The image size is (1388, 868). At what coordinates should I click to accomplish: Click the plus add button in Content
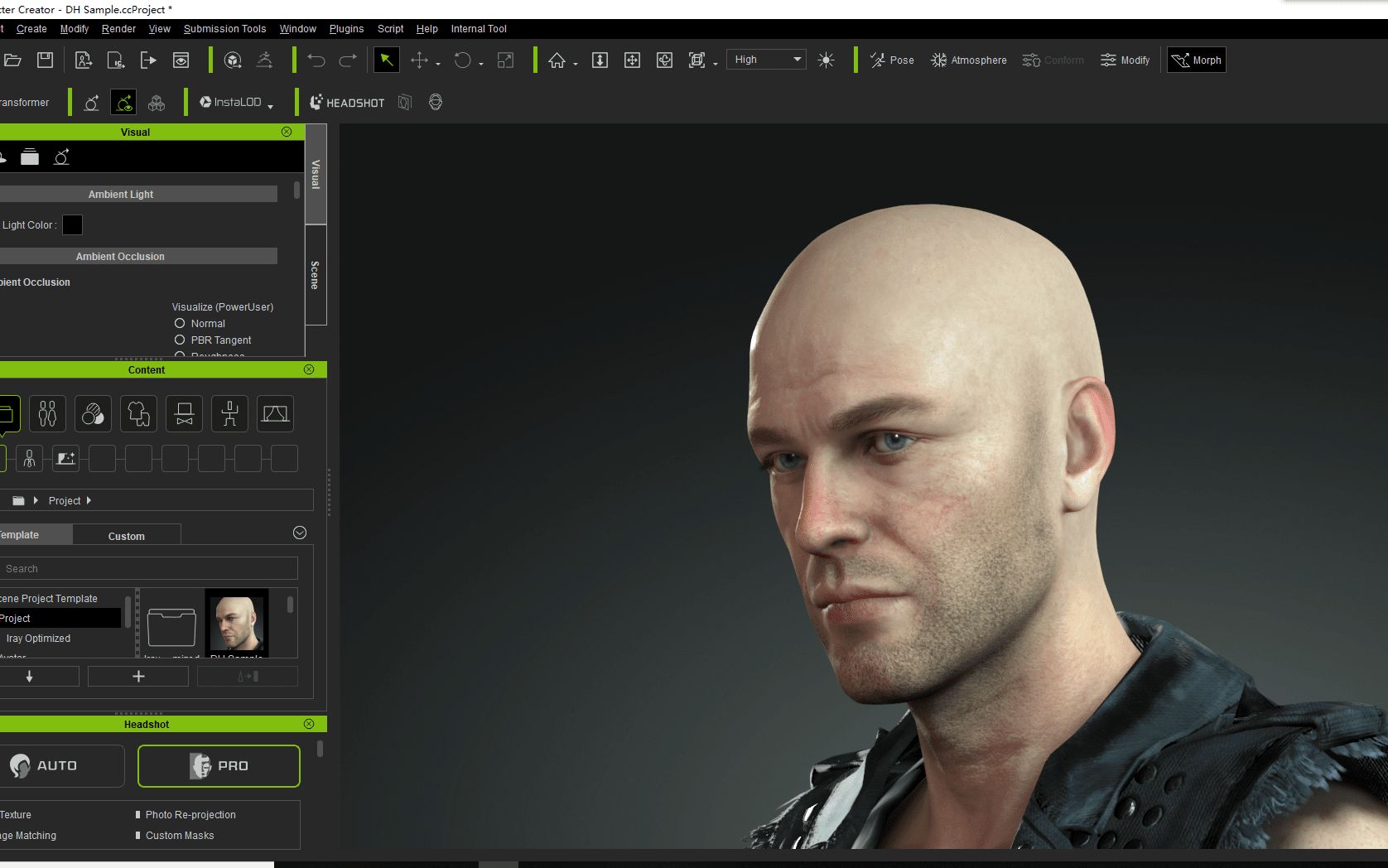(x=138, y=677)
